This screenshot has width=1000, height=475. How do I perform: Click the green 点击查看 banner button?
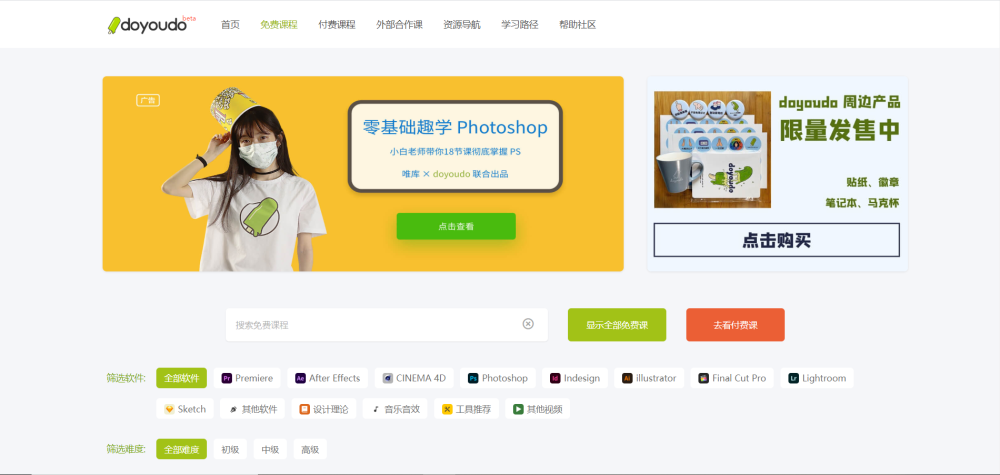(456, 226)
